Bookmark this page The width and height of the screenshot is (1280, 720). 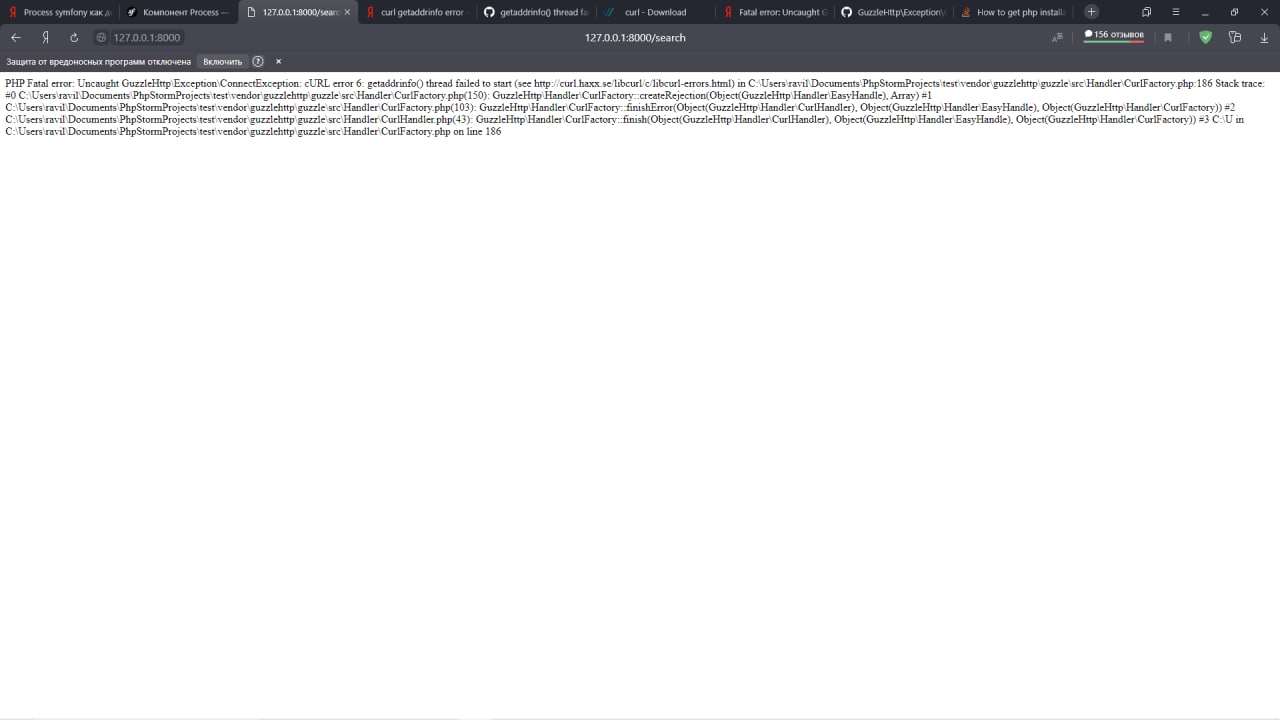(x=1168, y=37)
